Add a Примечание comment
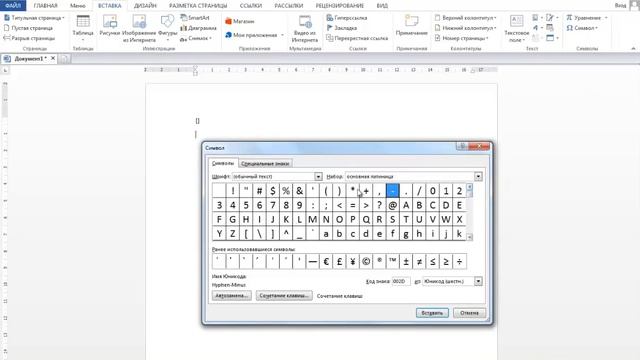The width and height of the screenshot is (640, 360). [x=411, y=25]
